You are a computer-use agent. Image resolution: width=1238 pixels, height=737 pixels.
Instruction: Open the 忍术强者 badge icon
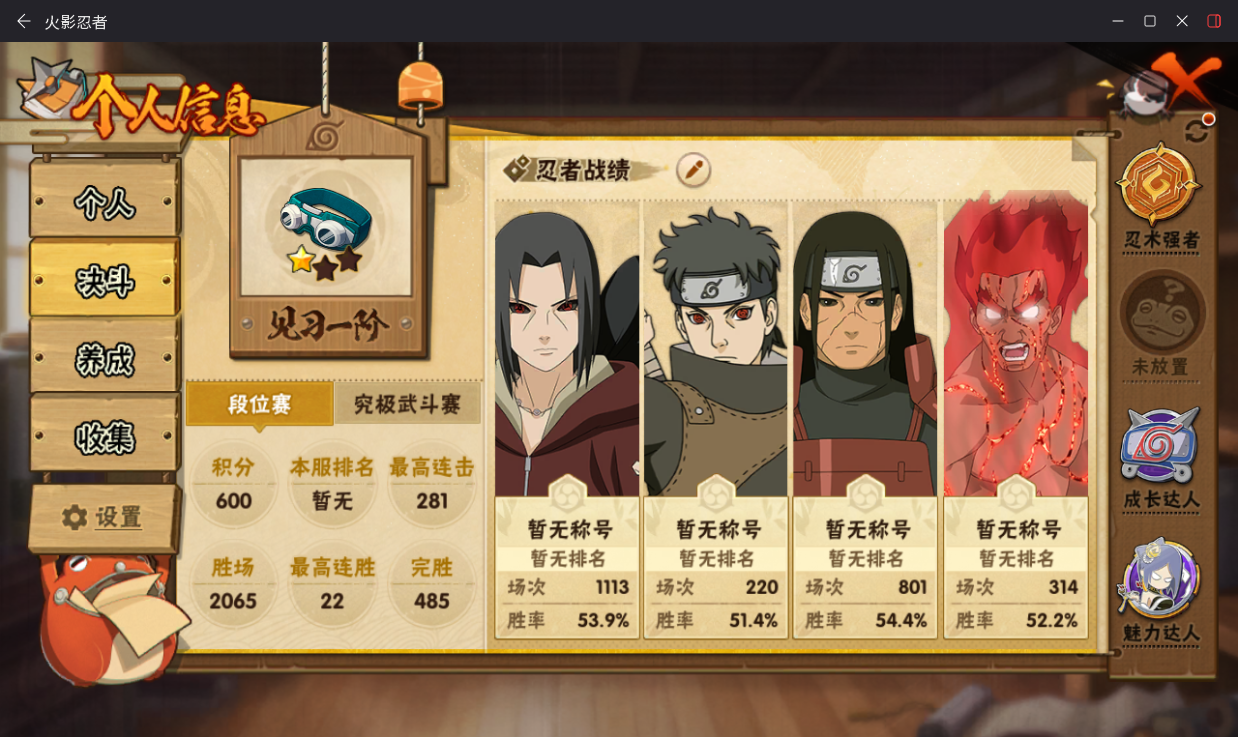(1160, 185)
